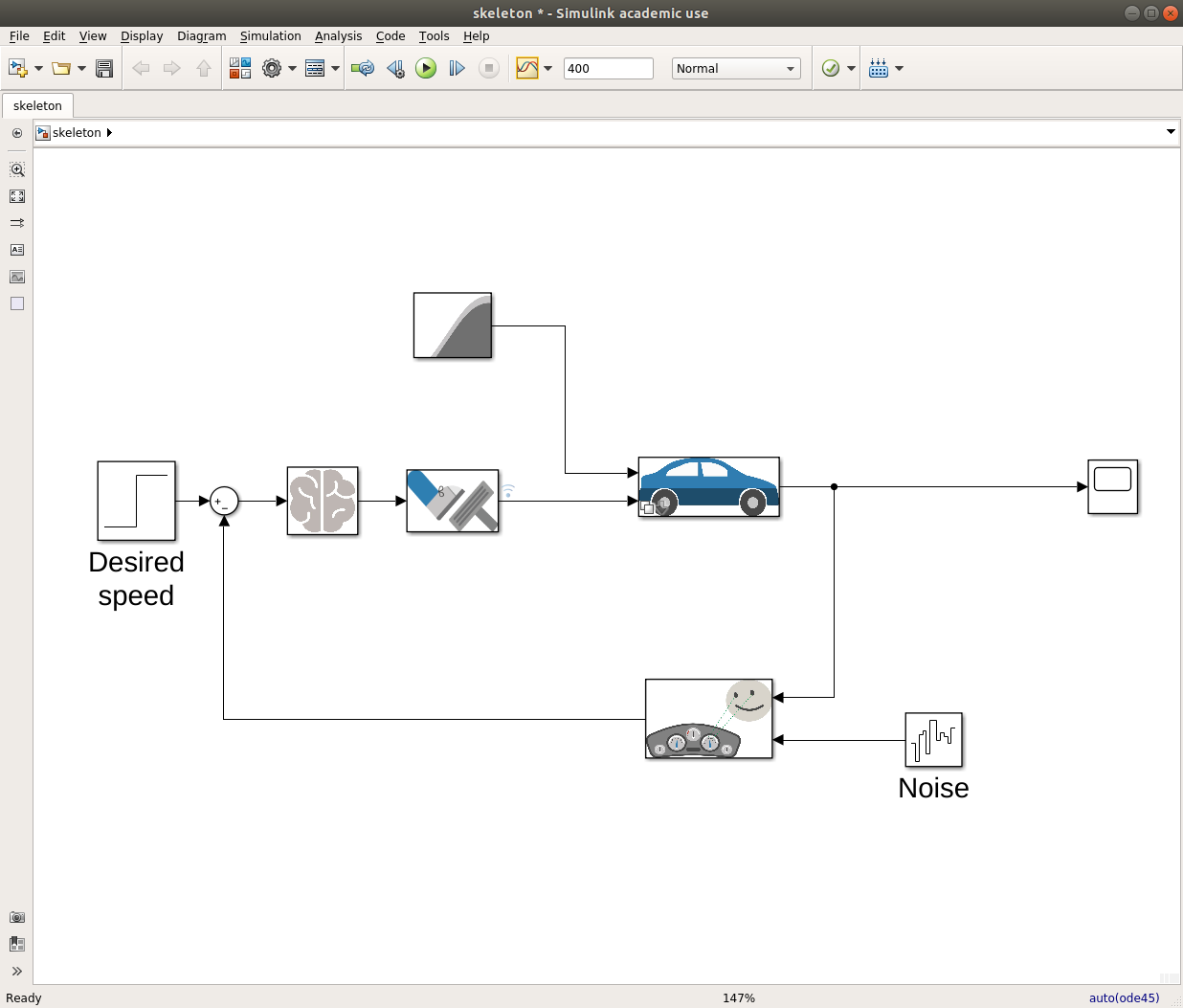Open the Analysis menu
This screenshot has height=1008, width=1183.
tap(338, 35)
